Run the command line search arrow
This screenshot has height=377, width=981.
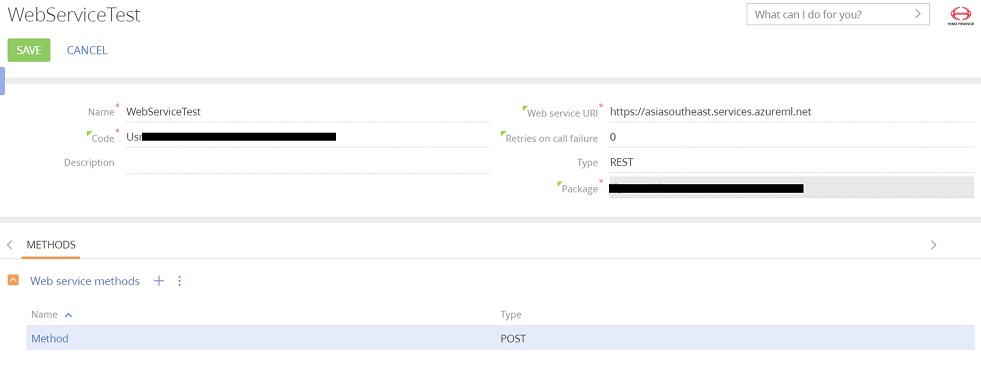[918, 14]
